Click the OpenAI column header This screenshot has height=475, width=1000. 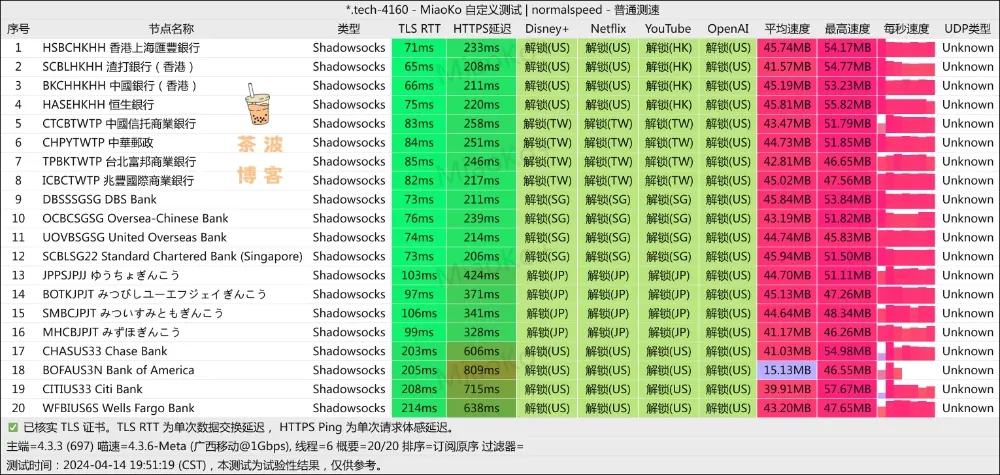tap(728, 29)
